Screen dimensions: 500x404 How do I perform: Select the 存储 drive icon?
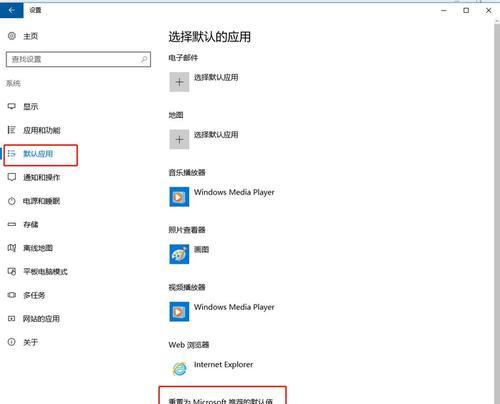(12, 224)
